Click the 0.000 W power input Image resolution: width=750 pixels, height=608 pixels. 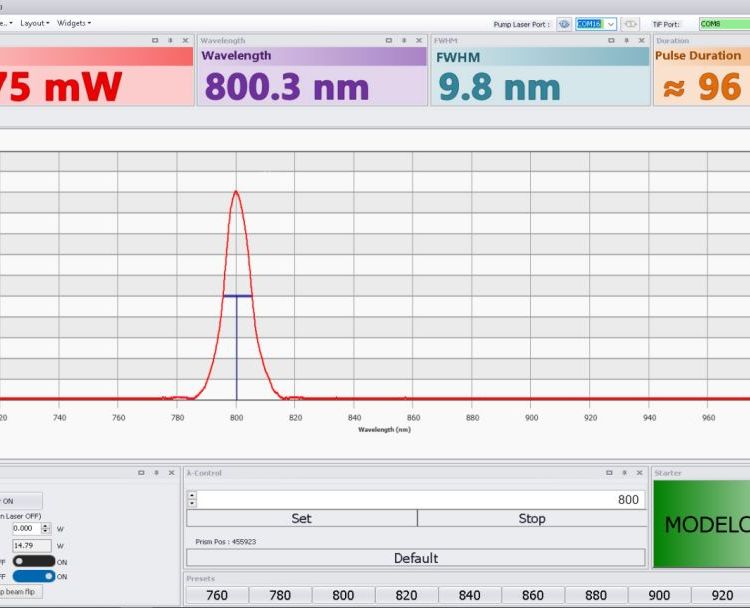(x=27, y=529)
